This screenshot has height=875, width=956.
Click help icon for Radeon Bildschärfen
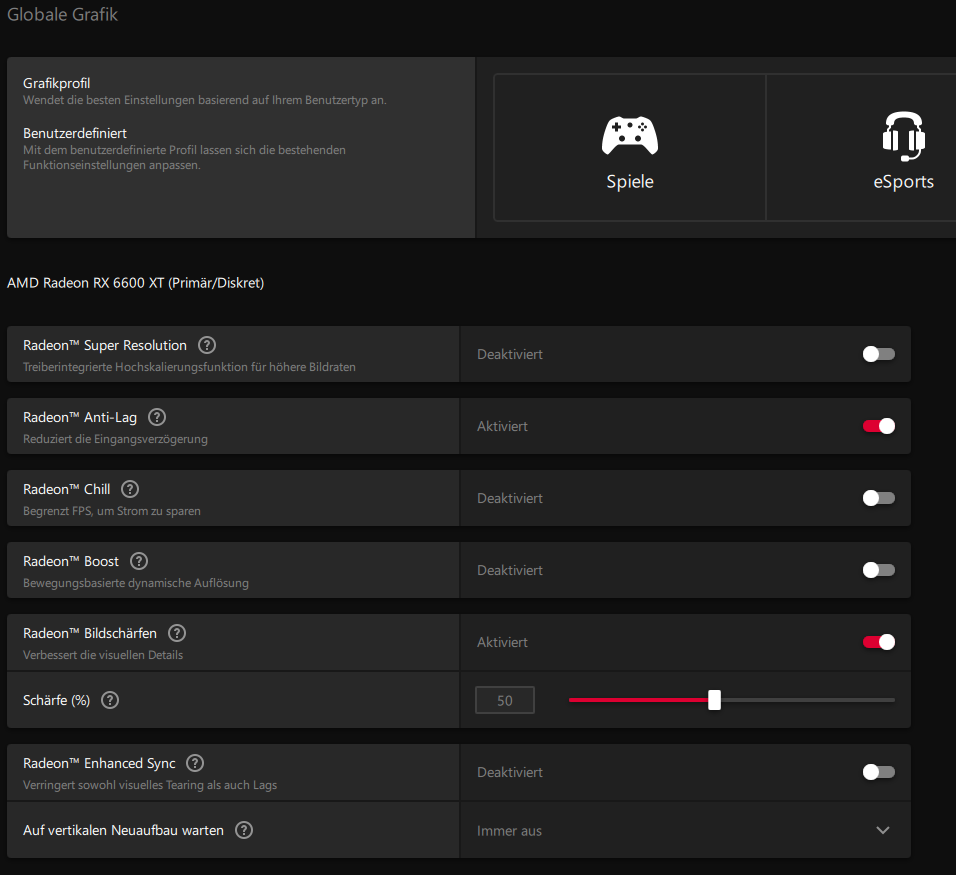pyautogui.click(x=177, y=633)
